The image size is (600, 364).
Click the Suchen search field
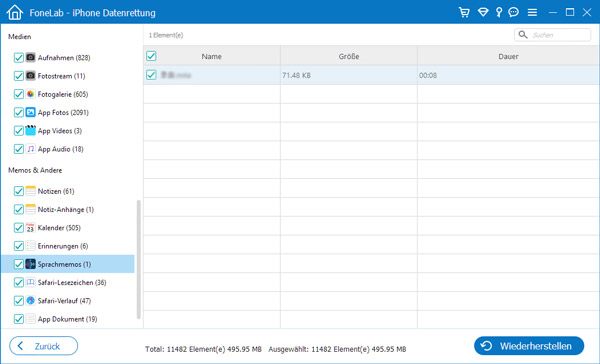click(552, 35)
